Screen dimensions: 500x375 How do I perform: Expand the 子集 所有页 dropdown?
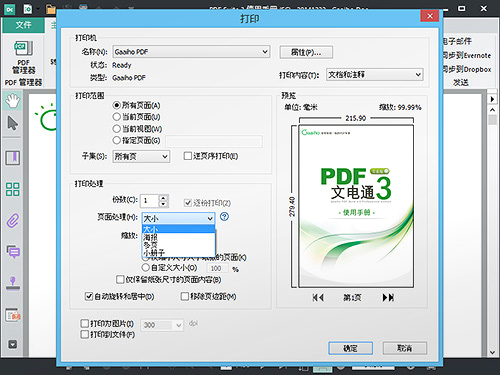pos(141,156)
